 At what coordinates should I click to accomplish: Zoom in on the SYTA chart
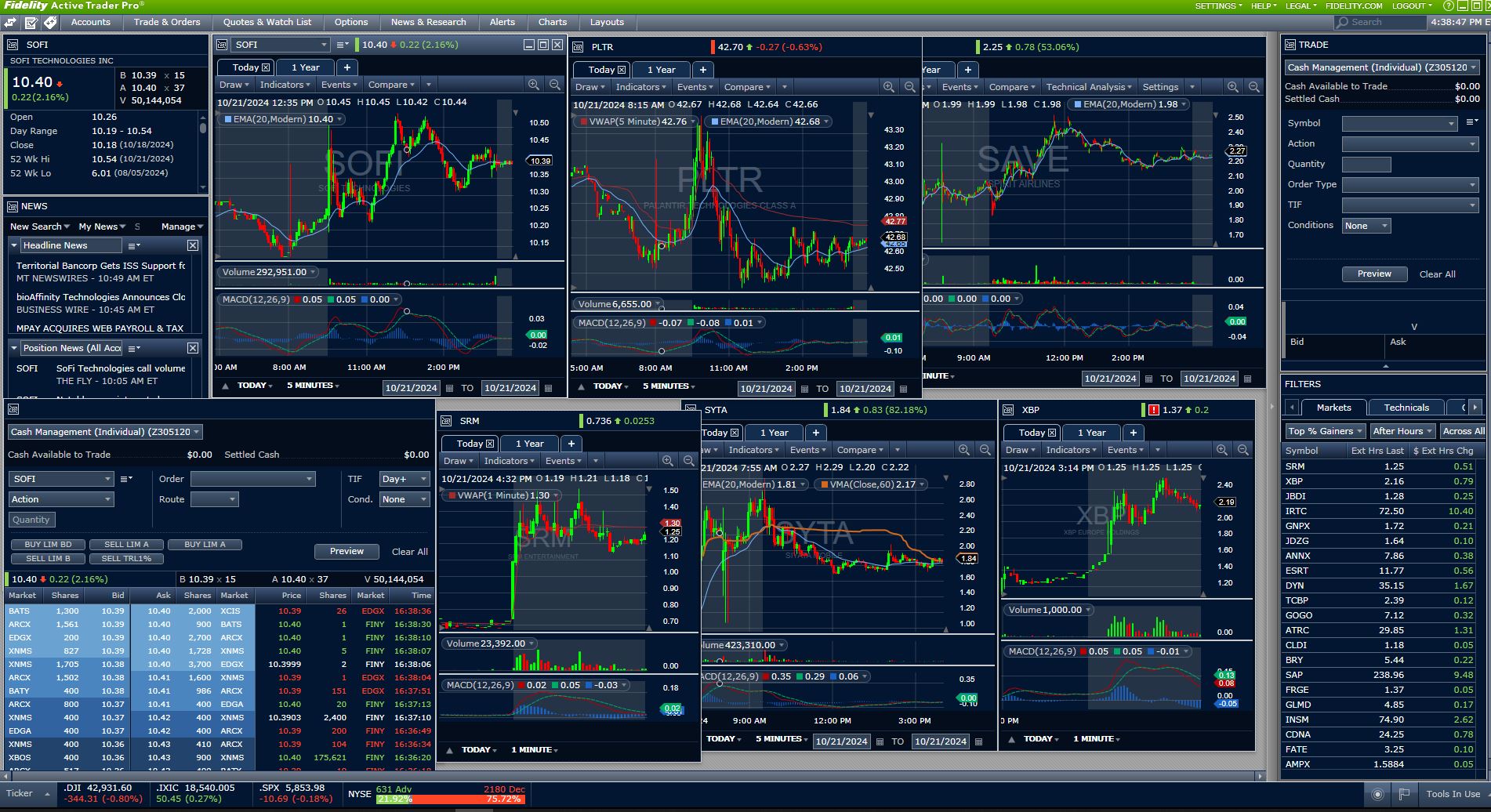pos(964,450)
